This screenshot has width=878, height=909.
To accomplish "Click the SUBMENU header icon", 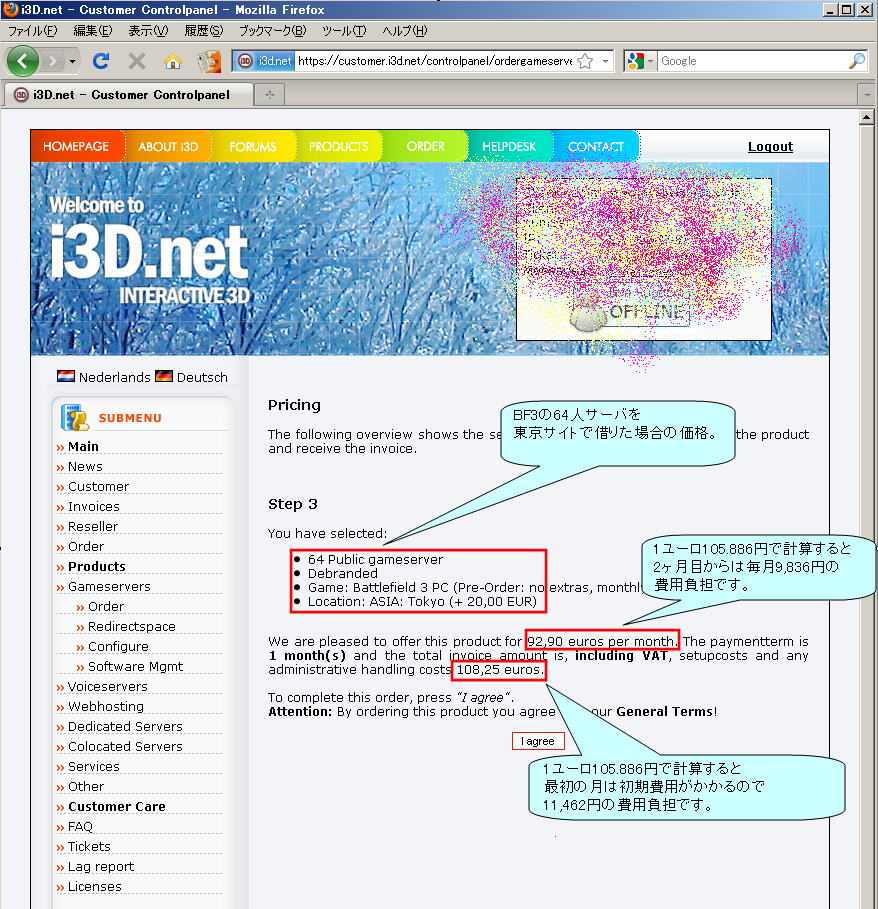I will (x=75, y=417).
